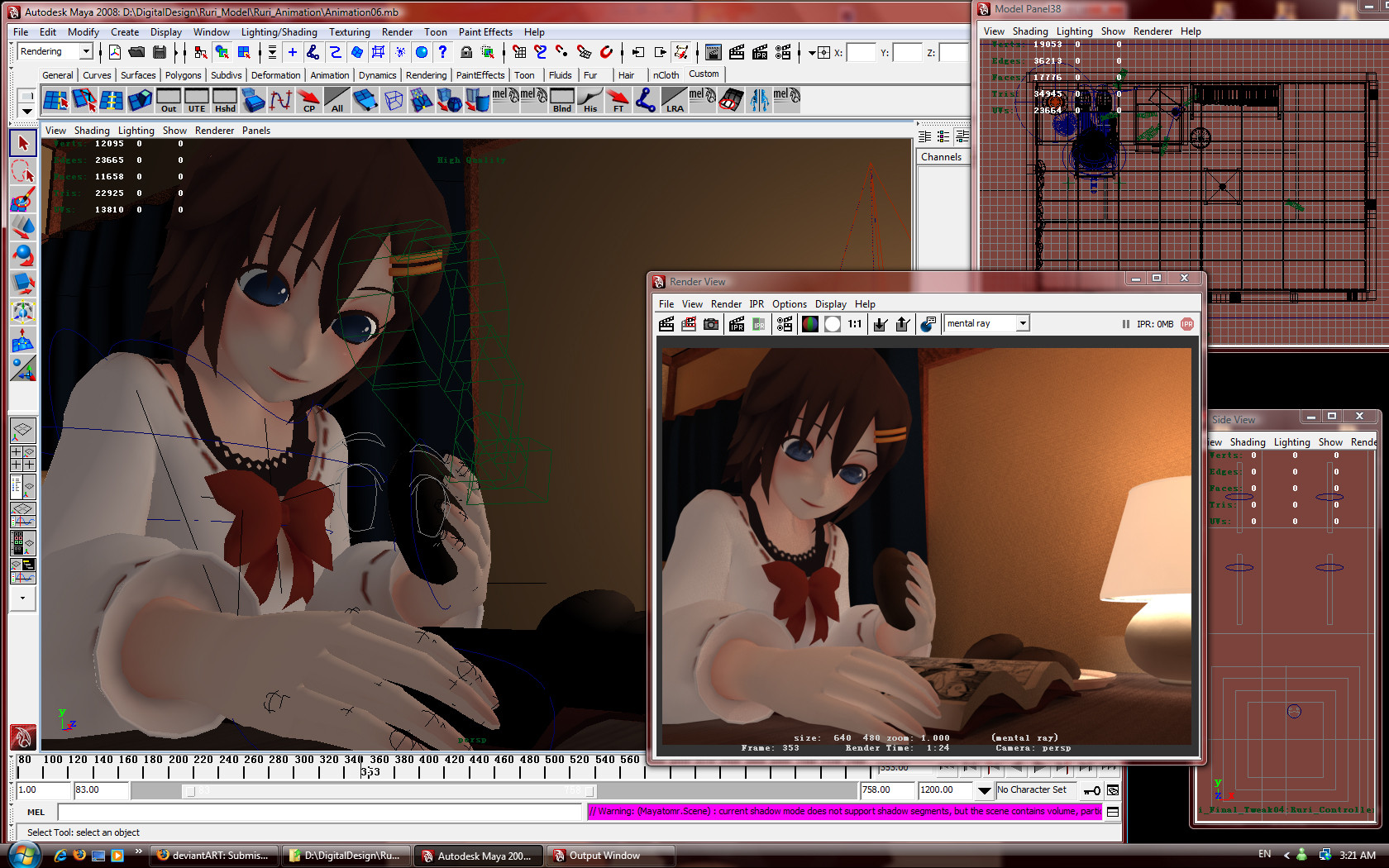Expand the selection mask menu arrow
Image resolution: width=1389 pixels, height=868 pixels.
(x=272, y=52)
